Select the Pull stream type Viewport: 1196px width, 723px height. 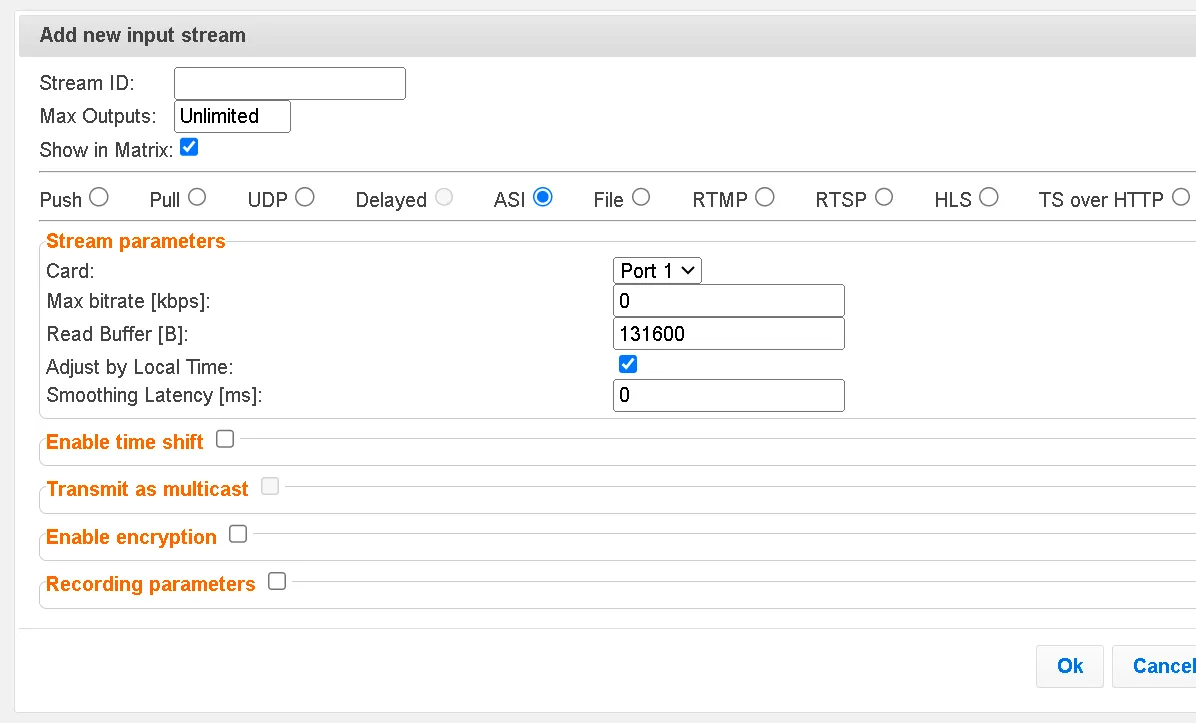[197, 198]
